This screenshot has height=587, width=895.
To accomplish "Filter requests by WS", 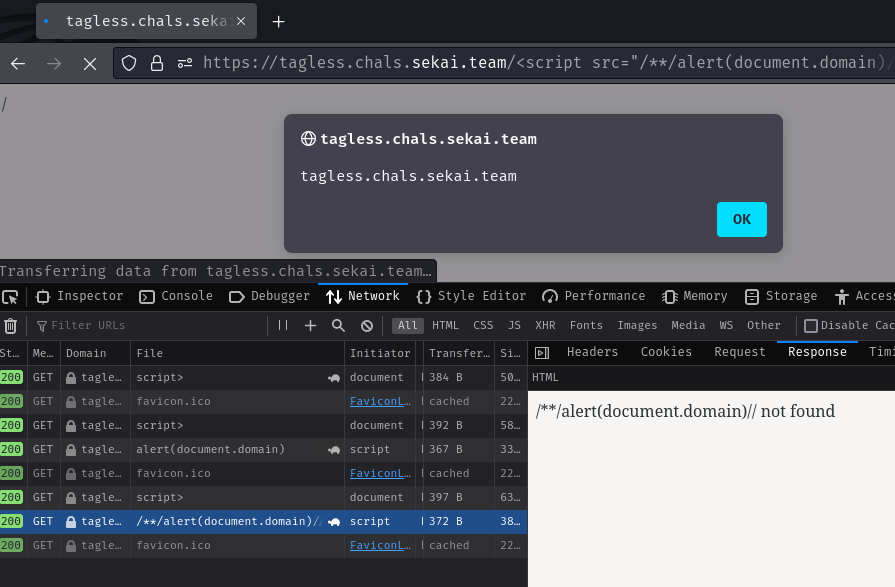I will click(726, 325).
